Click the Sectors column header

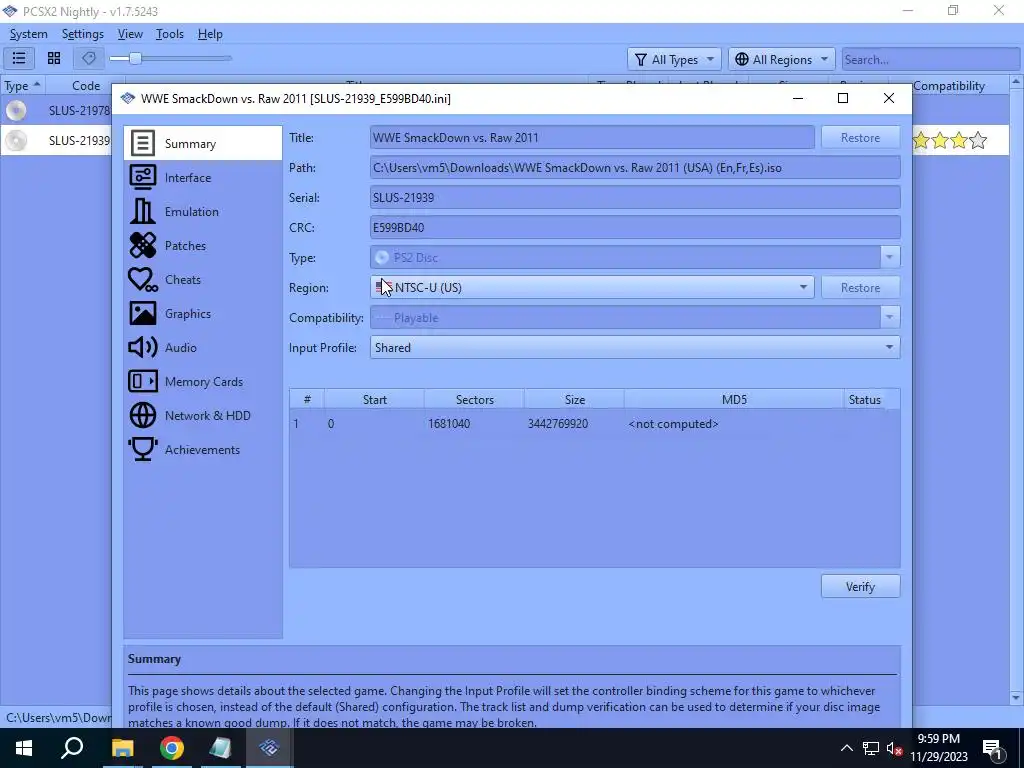(474, 400)
